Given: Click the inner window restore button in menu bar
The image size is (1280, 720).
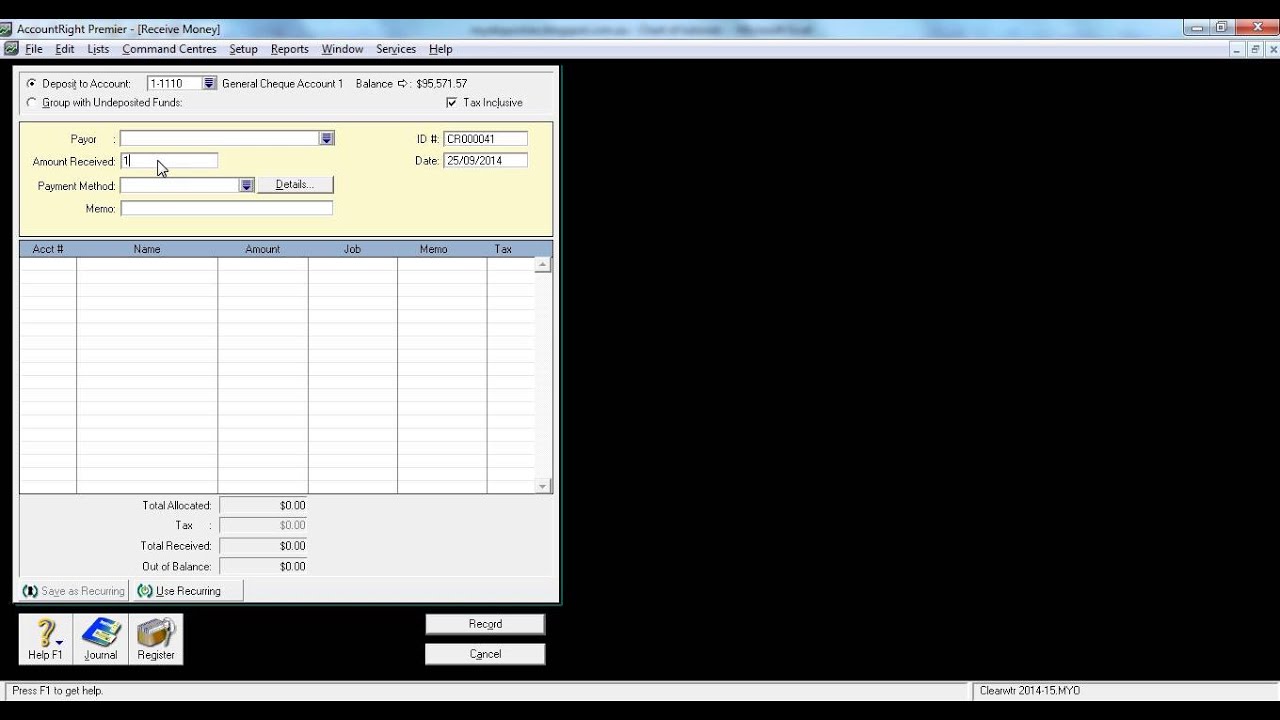Looking at the screenshot, I should [1255, 49].
